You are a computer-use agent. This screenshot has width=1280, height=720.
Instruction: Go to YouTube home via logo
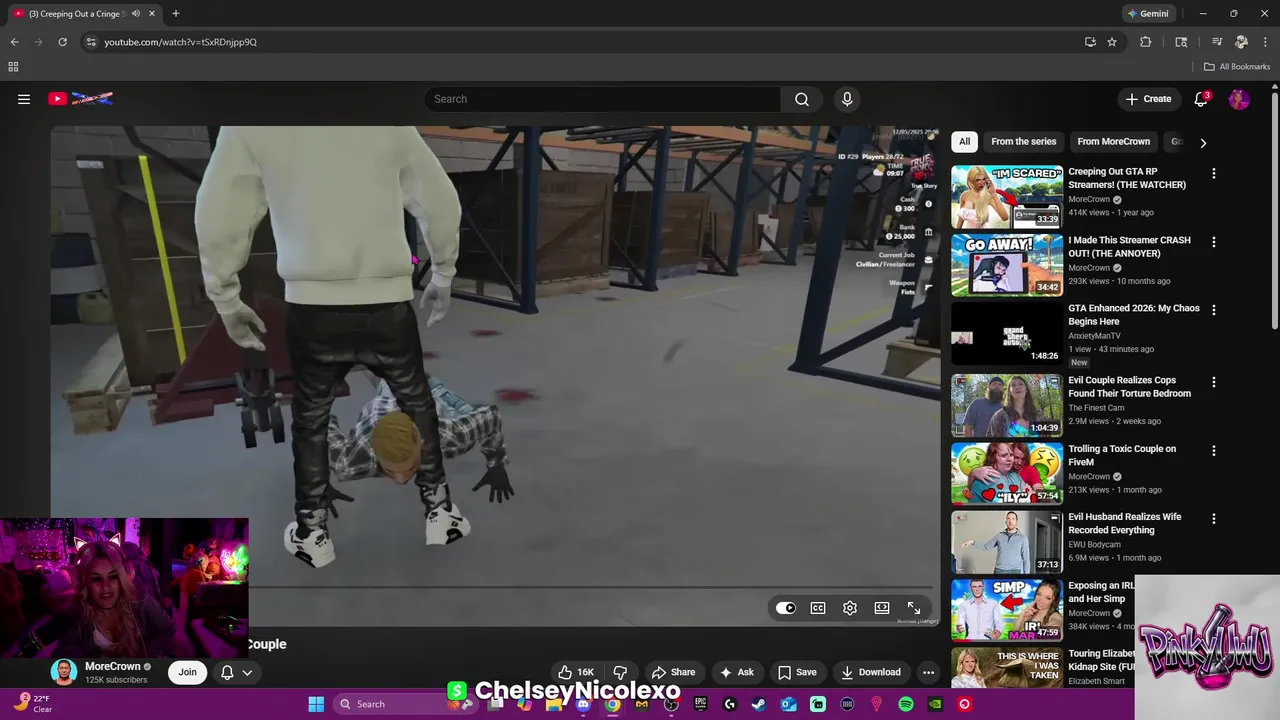pyautogui.click(x=80, y=98)
